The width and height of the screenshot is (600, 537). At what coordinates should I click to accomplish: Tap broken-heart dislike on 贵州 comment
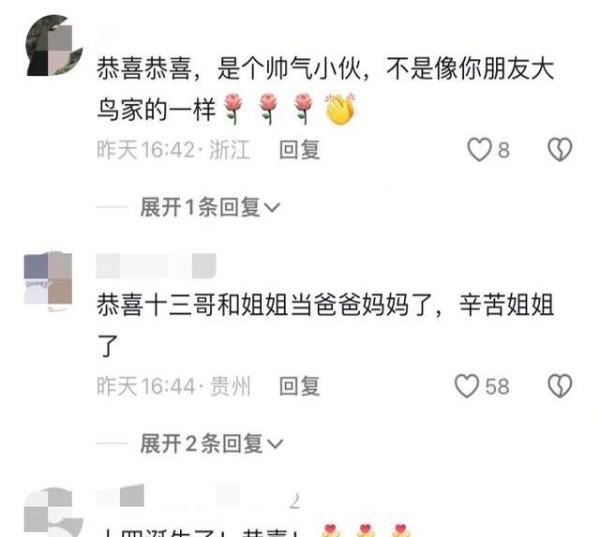pyautogui.click(x=560, y=386)
